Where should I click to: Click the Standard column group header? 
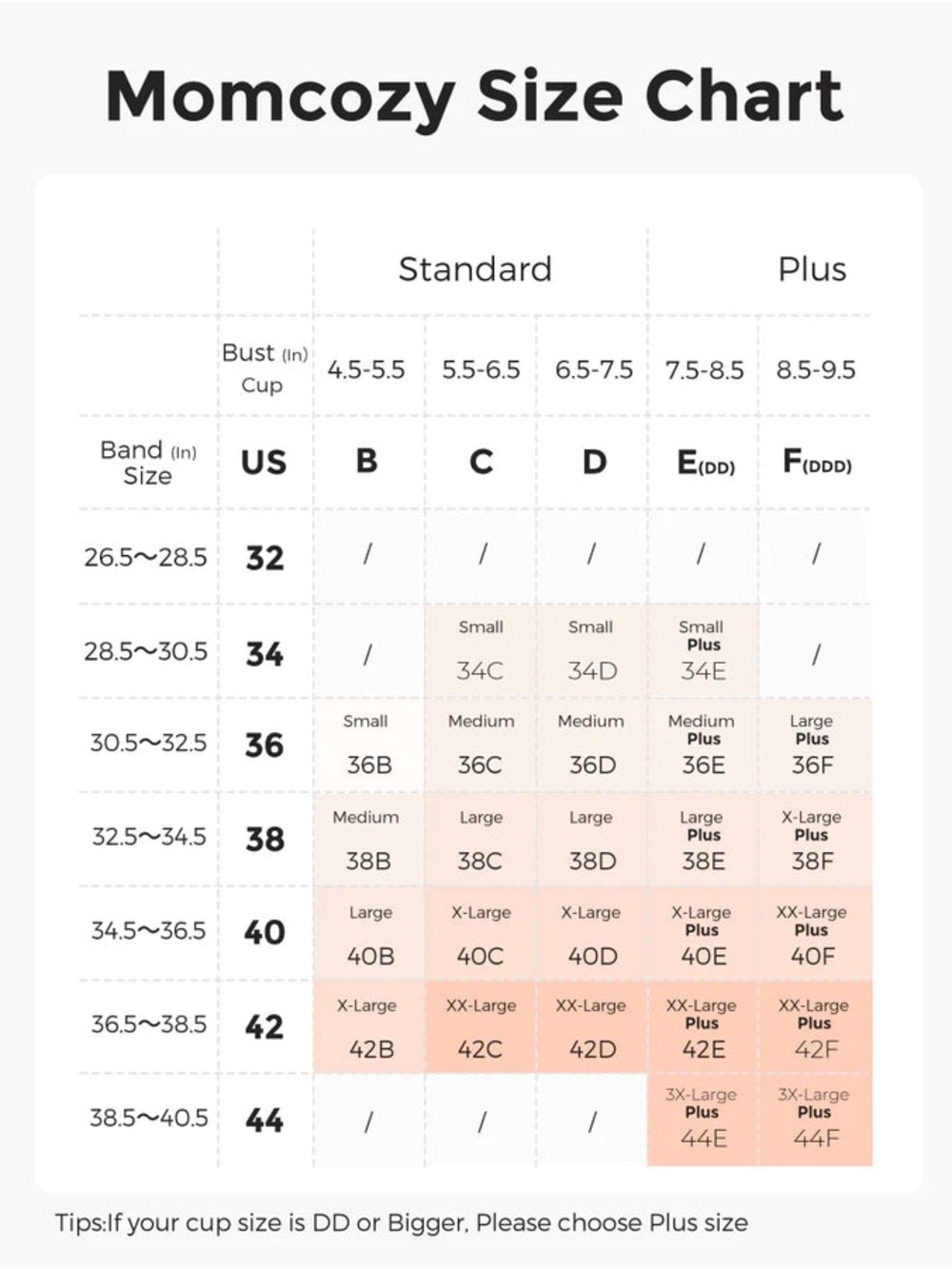point(475,269)
